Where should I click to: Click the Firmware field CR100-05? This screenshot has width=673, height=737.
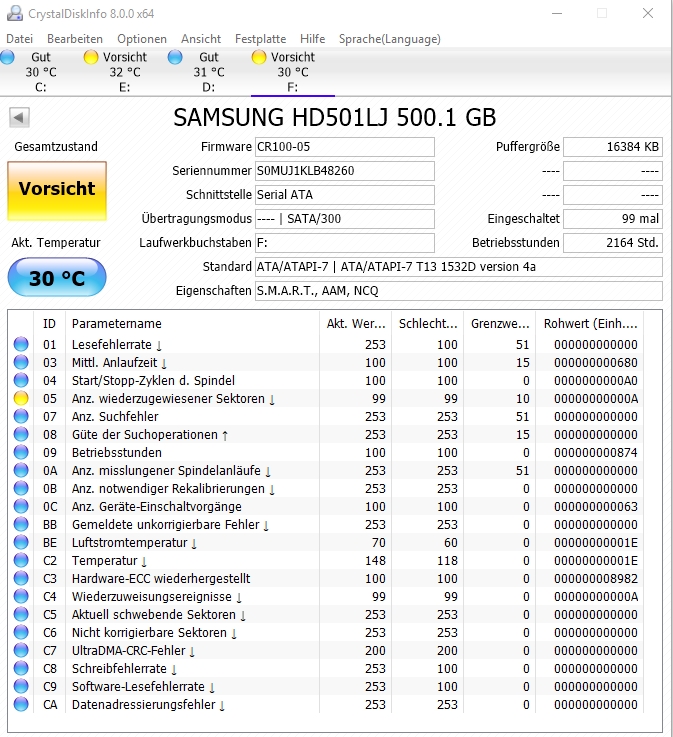coord(344,147)
